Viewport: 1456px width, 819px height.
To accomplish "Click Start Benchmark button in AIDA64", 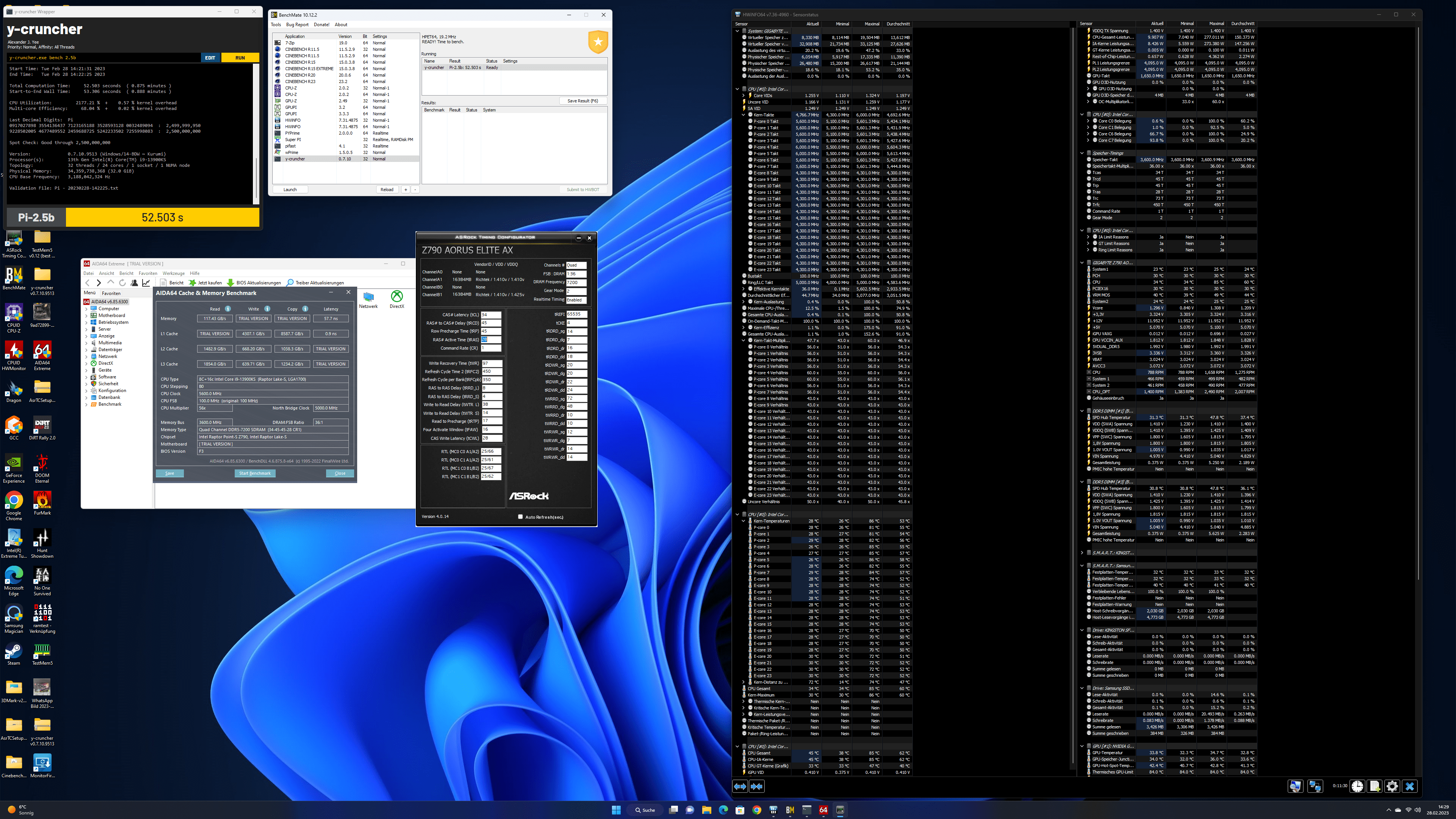I will tap(255, 473).
